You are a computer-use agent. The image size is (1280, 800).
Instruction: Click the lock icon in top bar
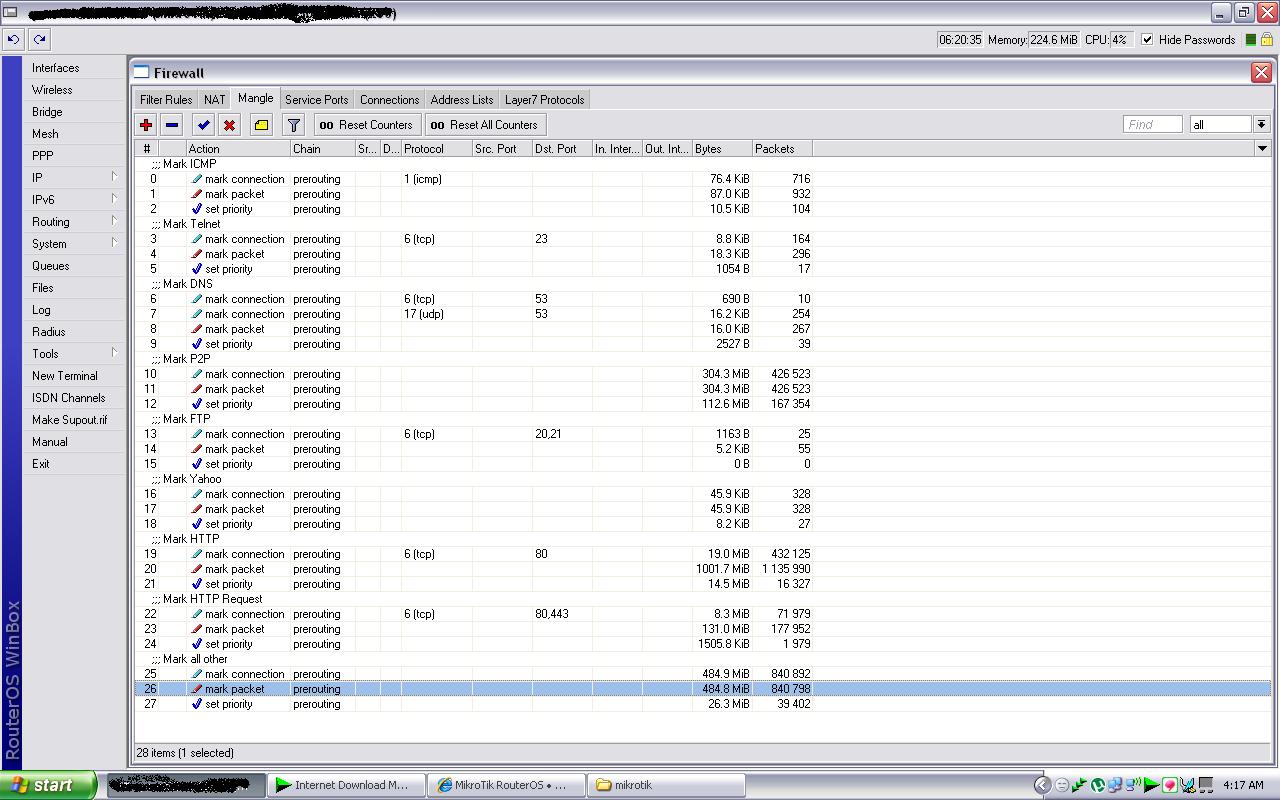pos(1266,40)
